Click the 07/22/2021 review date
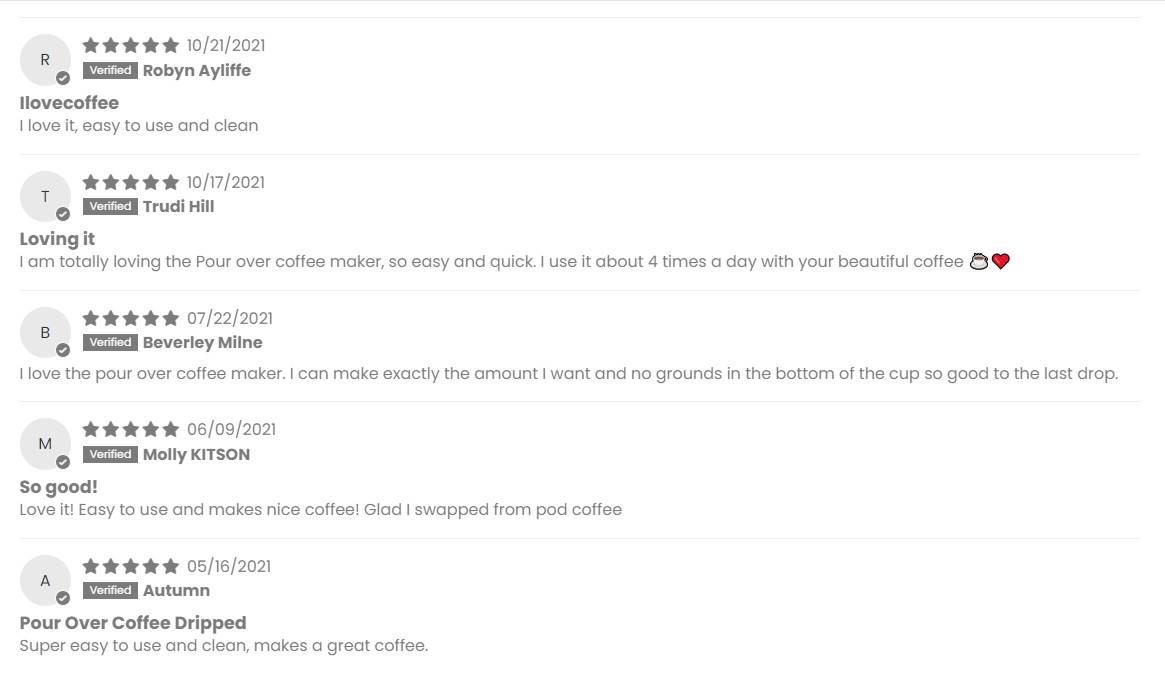 (230, 318)
